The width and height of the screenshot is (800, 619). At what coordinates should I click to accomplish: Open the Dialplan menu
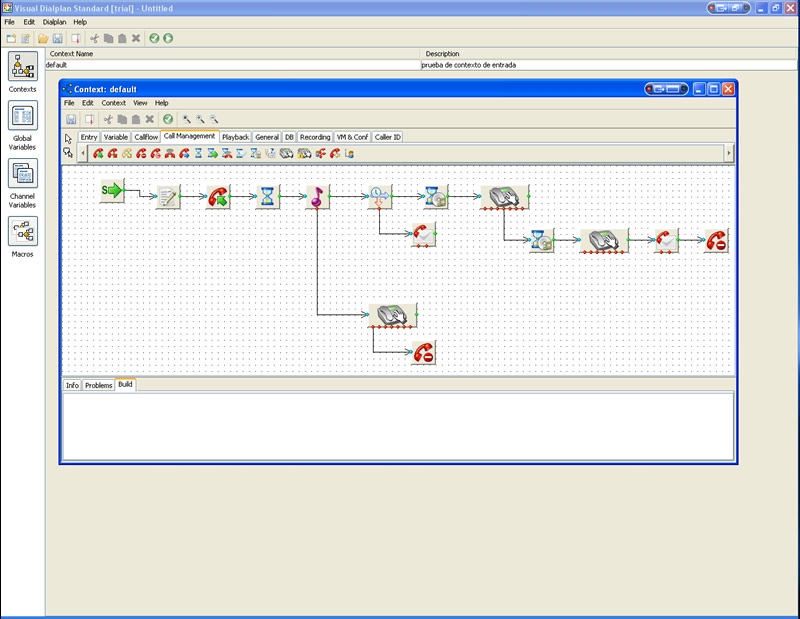click(x=54, y=22)
